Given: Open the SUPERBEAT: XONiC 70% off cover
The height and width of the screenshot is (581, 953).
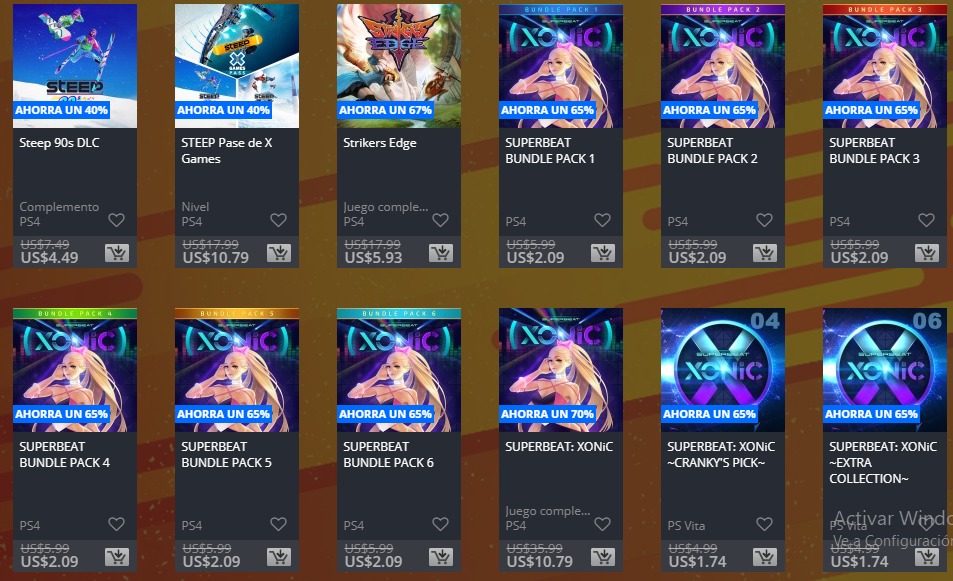Looking at the screenshot, I should coord(561,370).
